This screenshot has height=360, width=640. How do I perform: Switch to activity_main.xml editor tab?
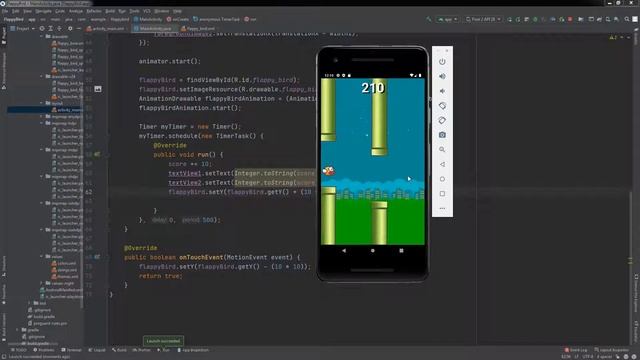coord(105,29)
